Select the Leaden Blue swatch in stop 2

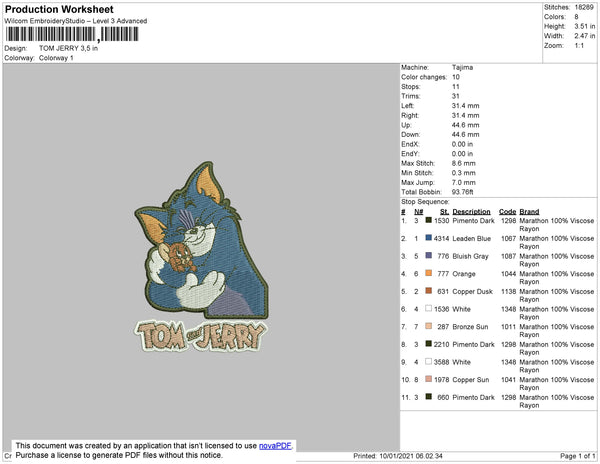click(429, 238)
